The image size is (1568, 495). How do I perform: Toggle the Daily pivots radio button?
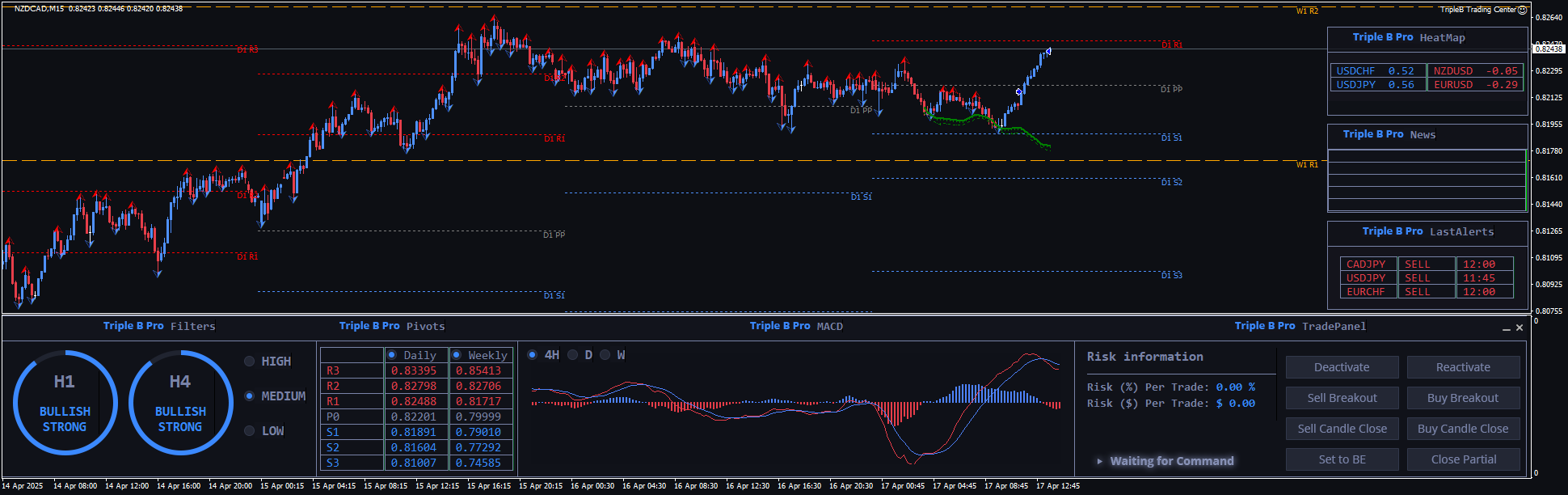[x=392, y=355]
